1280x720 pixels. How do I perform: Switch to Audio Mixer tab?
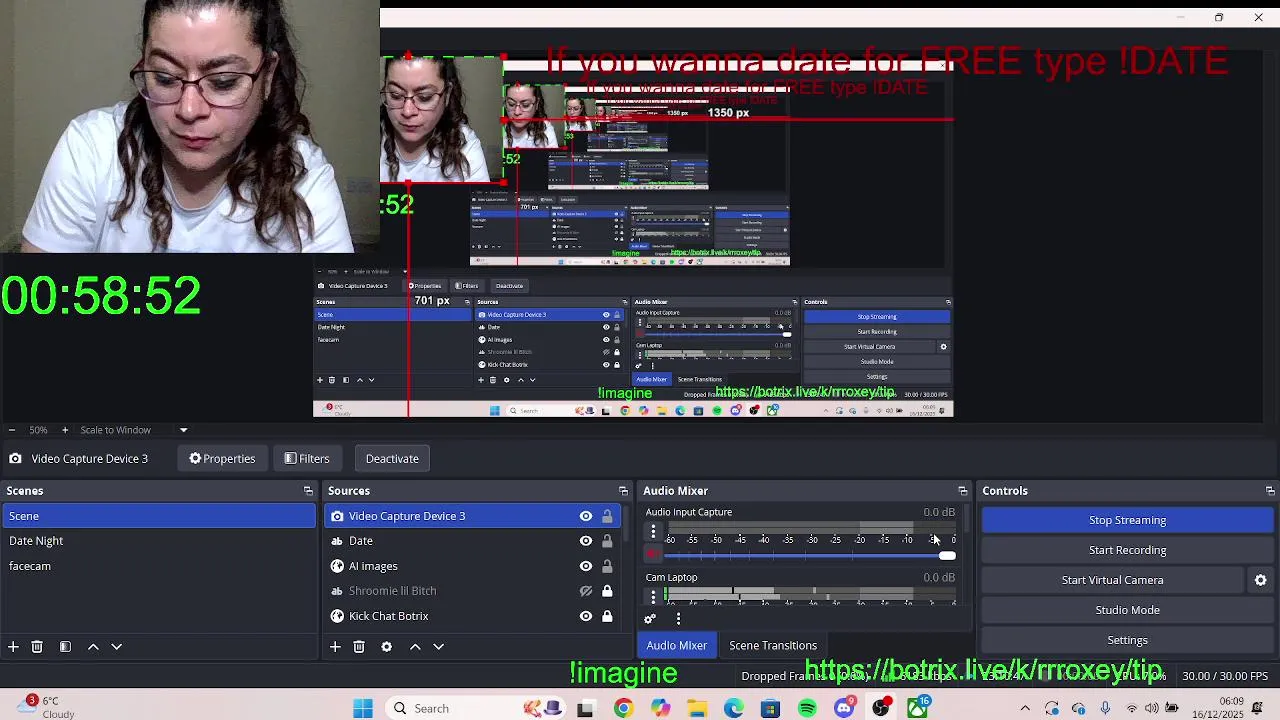click(x=676, y=645)
